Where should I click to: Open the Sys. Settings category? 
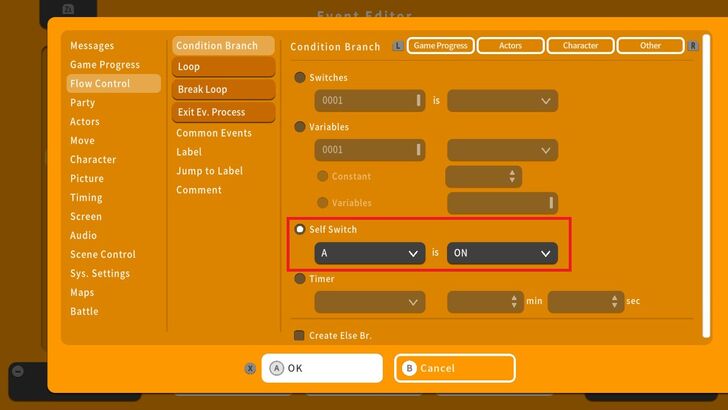[100, 273]
